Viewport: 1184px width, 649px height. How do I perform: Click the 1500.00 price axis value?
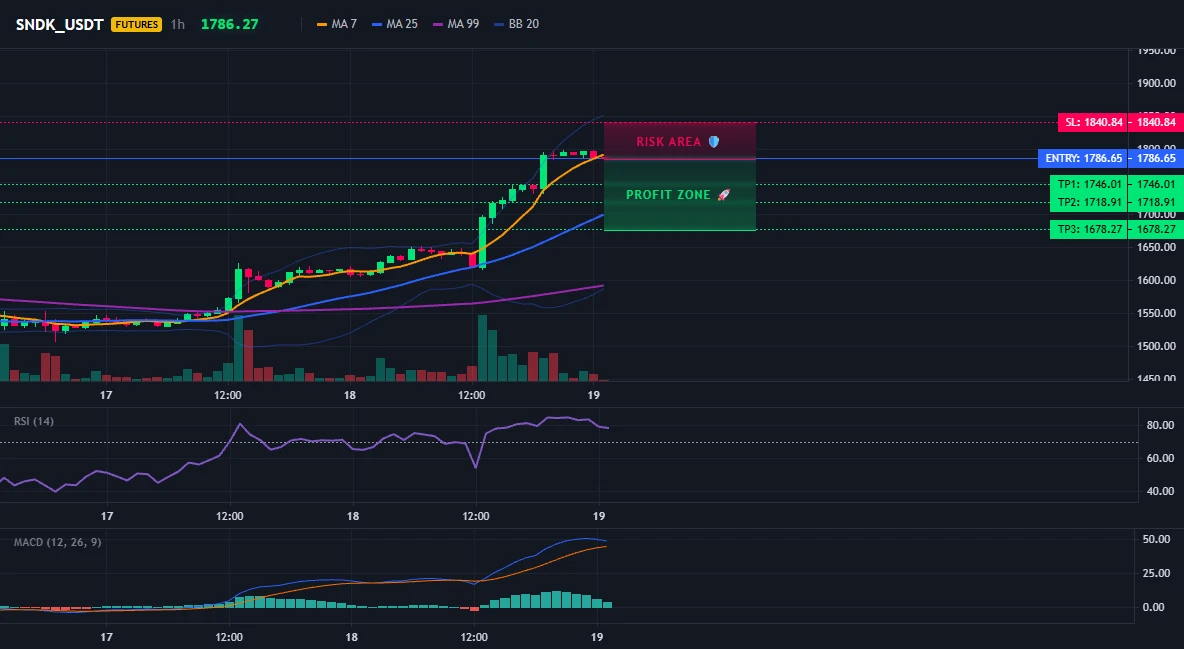tap(1156, 346)
